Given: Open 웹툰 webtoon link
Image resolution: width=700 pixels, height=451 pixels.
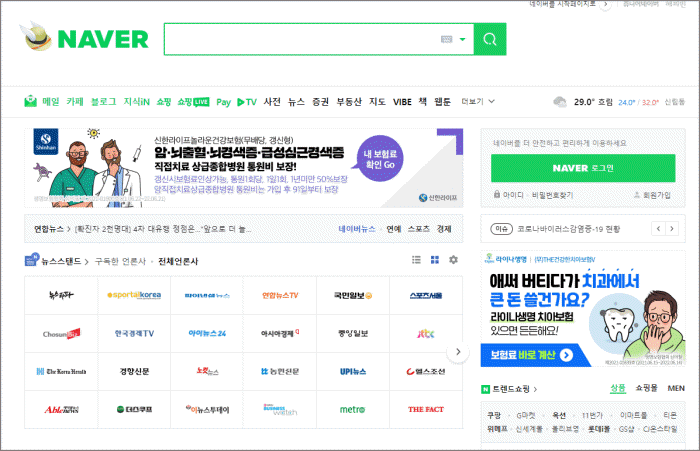Looking at the screenshot, I should pos(442,101).
